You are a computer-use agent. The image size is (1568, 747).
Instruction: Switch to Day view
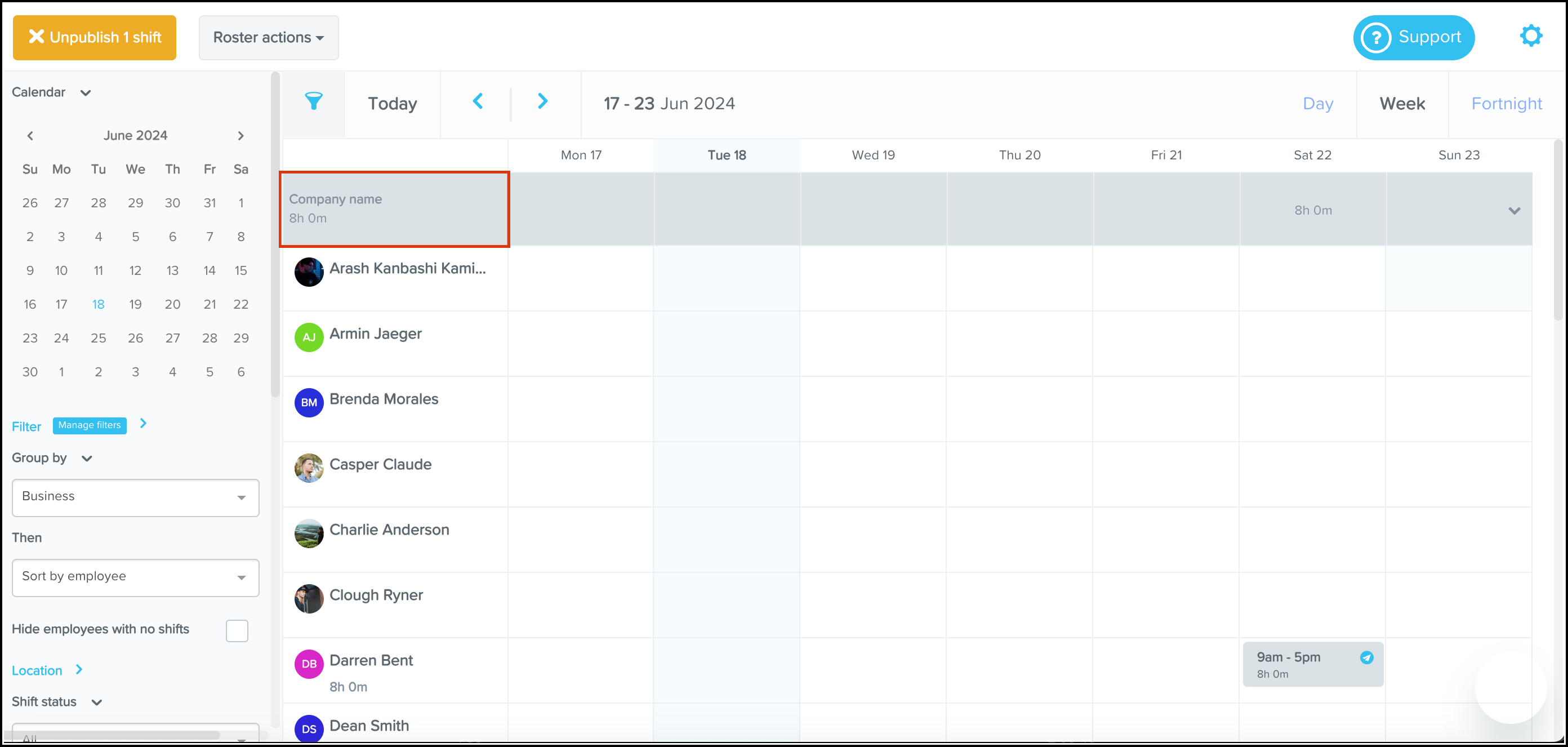pos(1317,104)
